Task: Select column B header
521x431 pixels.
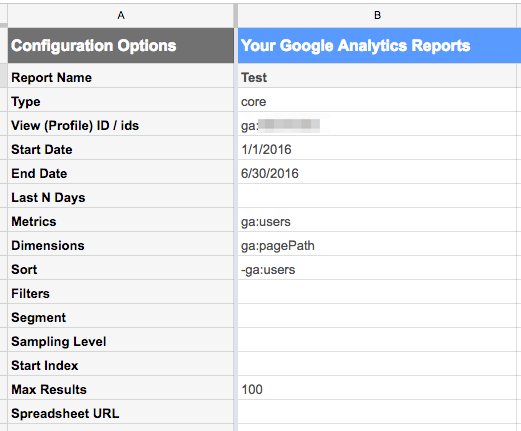Action: (377, 15)
